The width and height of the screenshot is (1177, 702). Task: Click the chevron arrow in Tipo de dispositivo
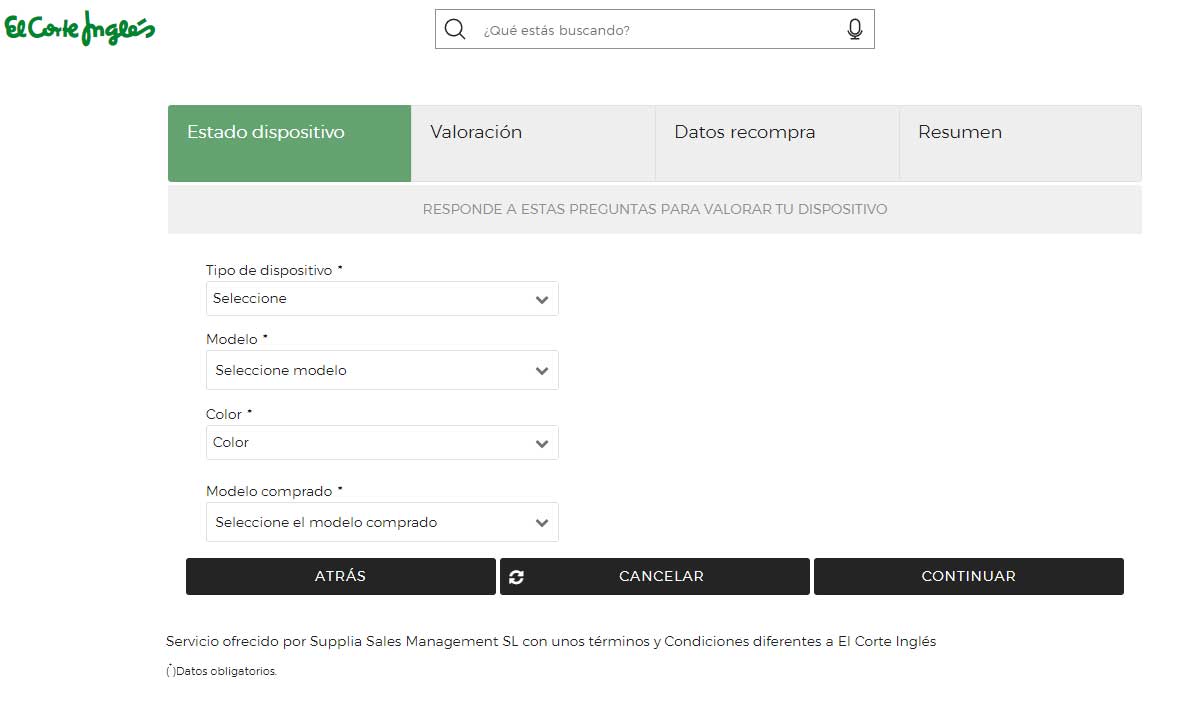tap(542, 299)
